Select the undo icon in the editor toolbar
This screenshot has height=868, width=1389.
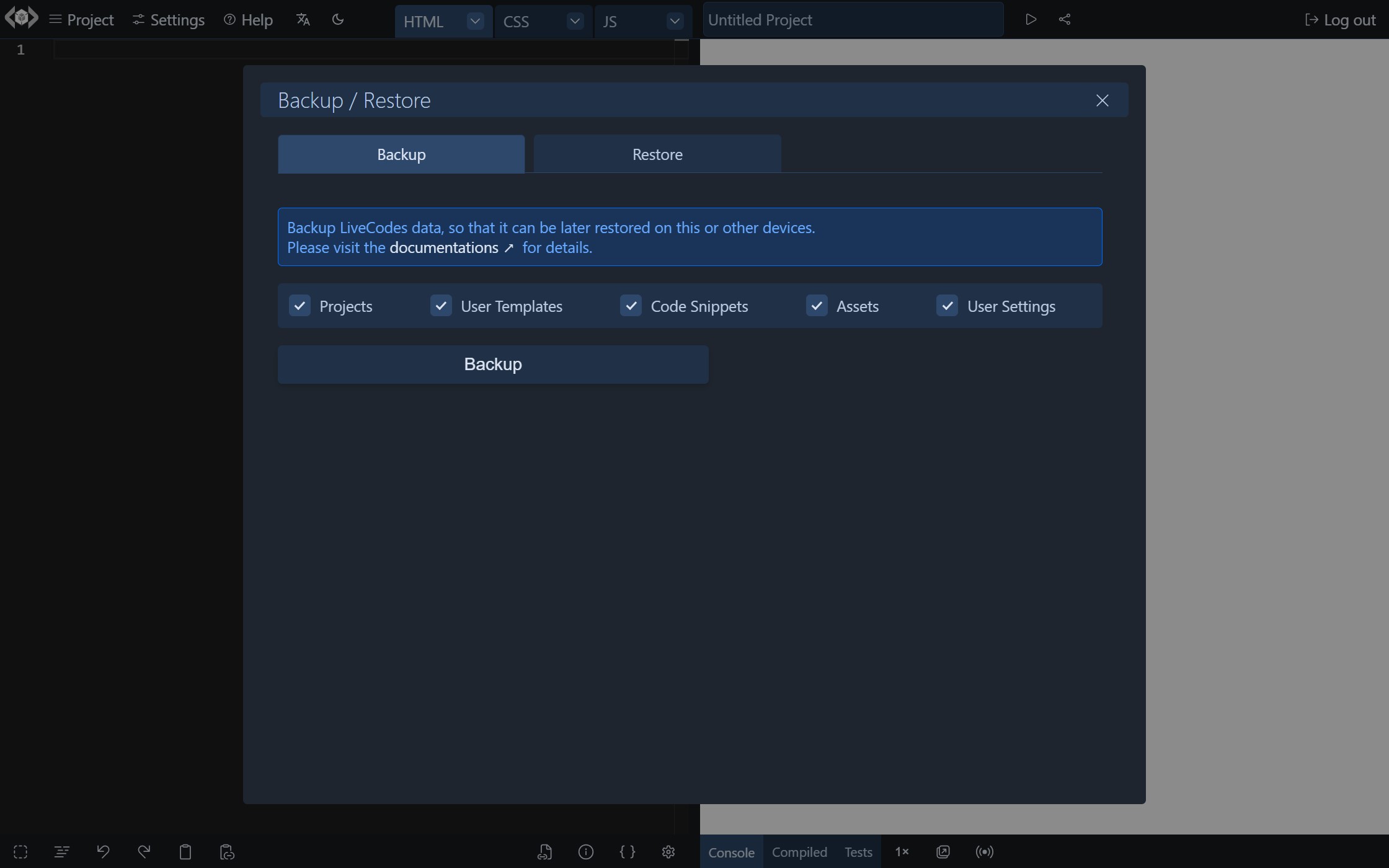click(103, 851)
